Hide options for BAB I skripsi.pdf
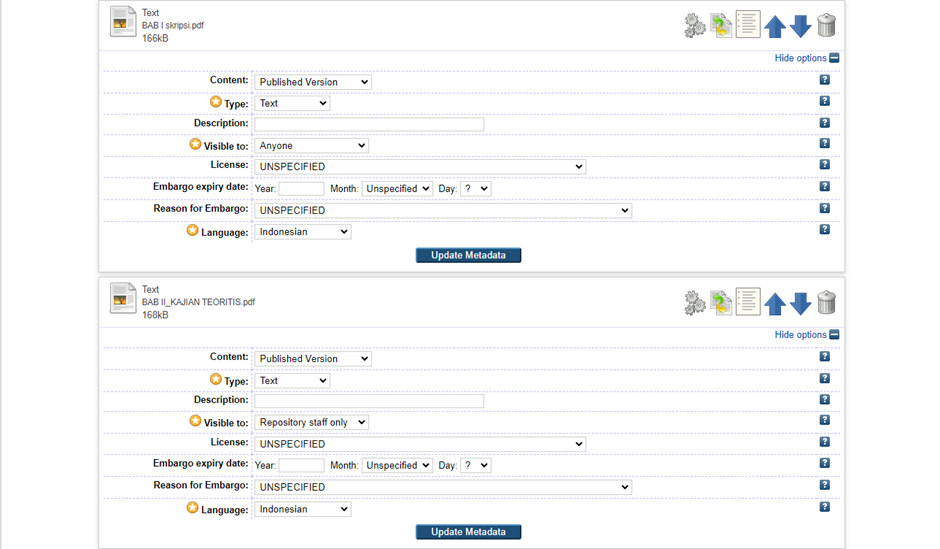Viewport: 940px width, 549px height. point(806,58)
